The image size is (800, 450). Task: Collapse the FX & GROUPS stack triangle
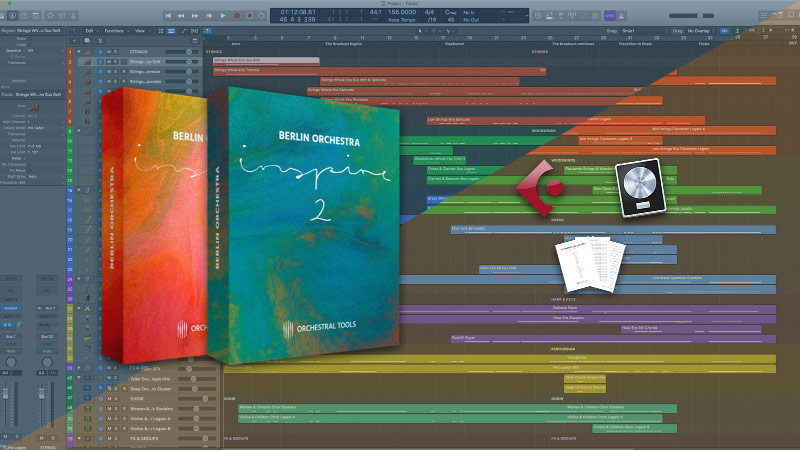coord(79,438)
